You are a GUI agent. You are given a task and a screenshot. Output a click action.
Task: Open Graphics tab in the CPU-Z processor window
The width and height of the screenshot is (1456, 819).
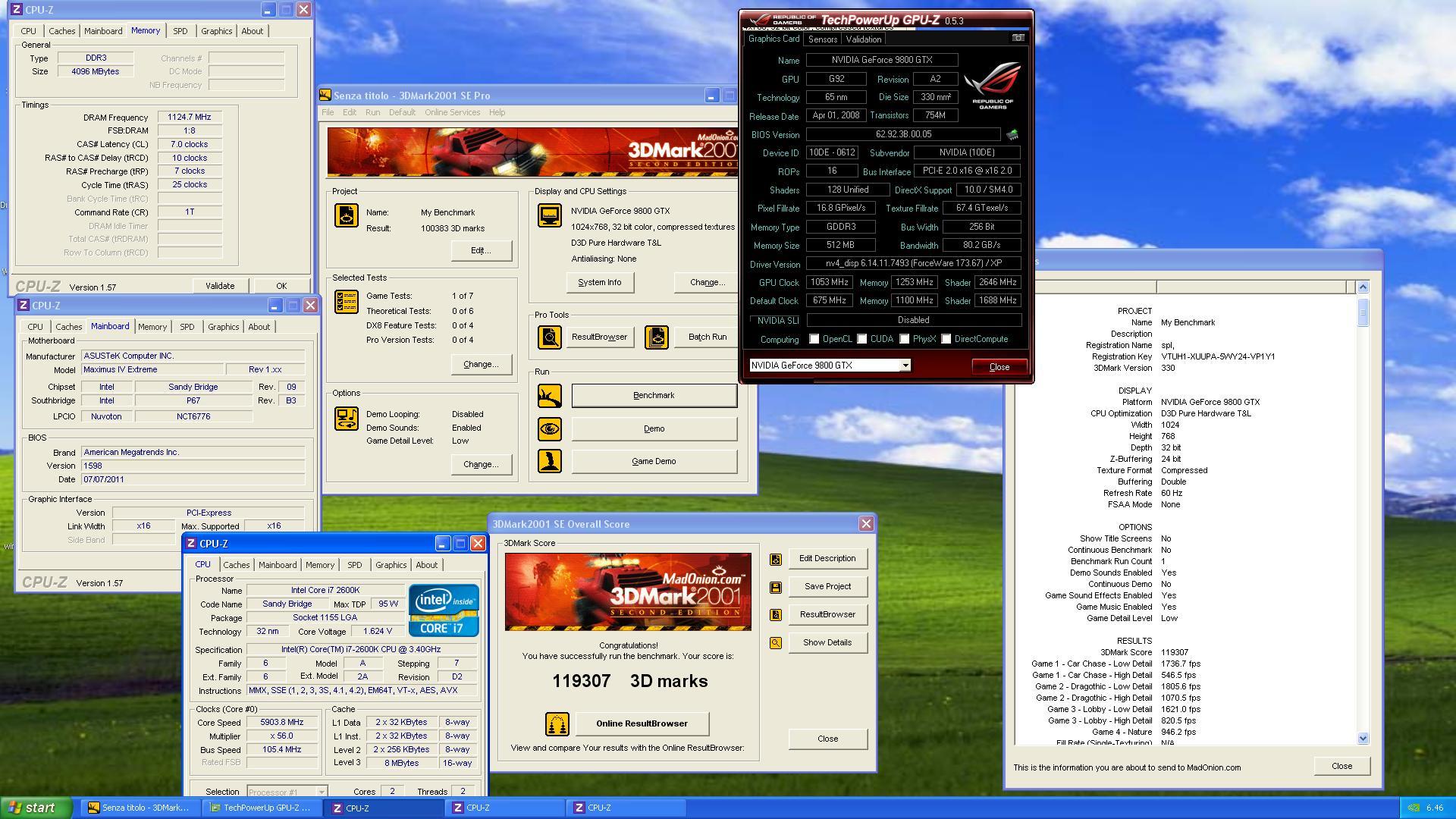[391, 565]
